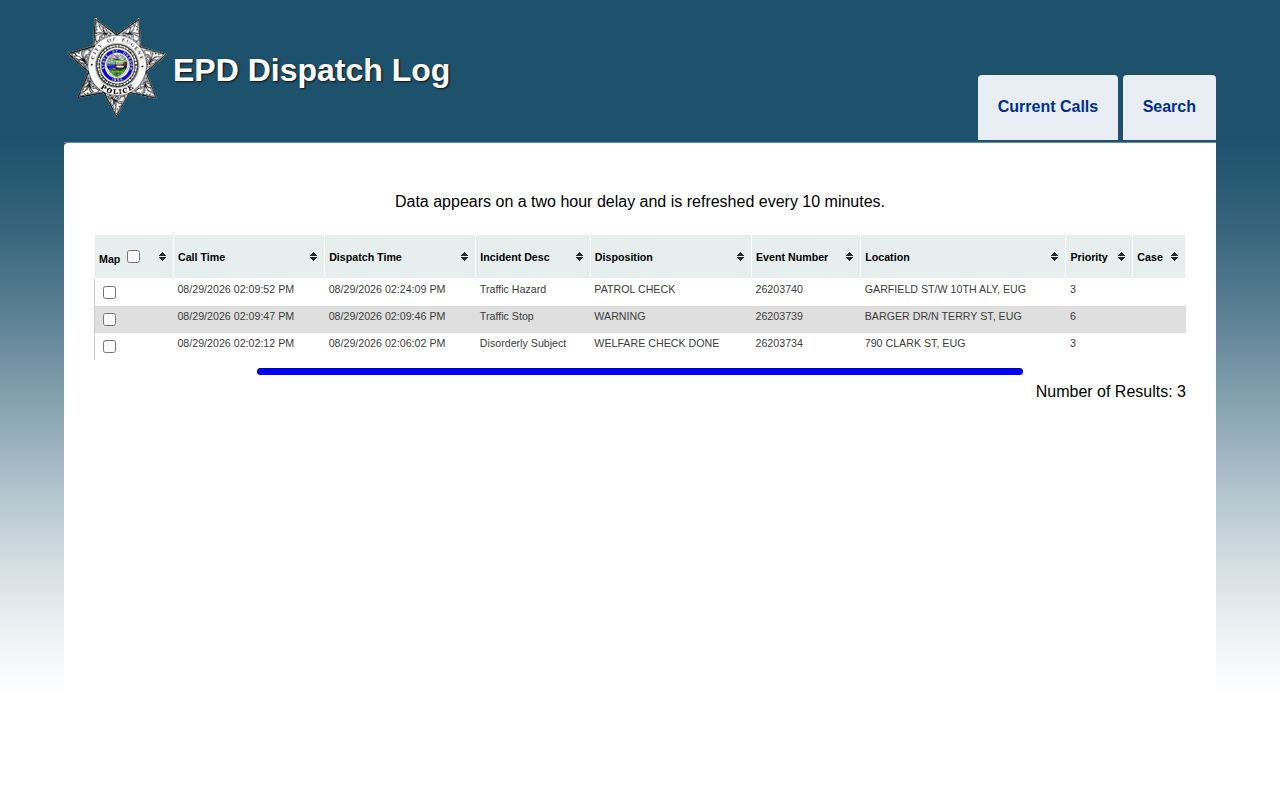
Task: Click location GARFIELD ST/W 10TH ALY, EUG
Action: [x=945, y=289]
